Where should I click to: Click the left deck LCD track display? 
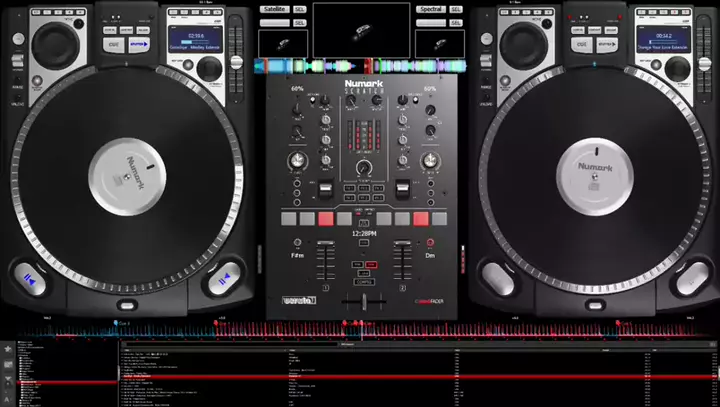195,40
